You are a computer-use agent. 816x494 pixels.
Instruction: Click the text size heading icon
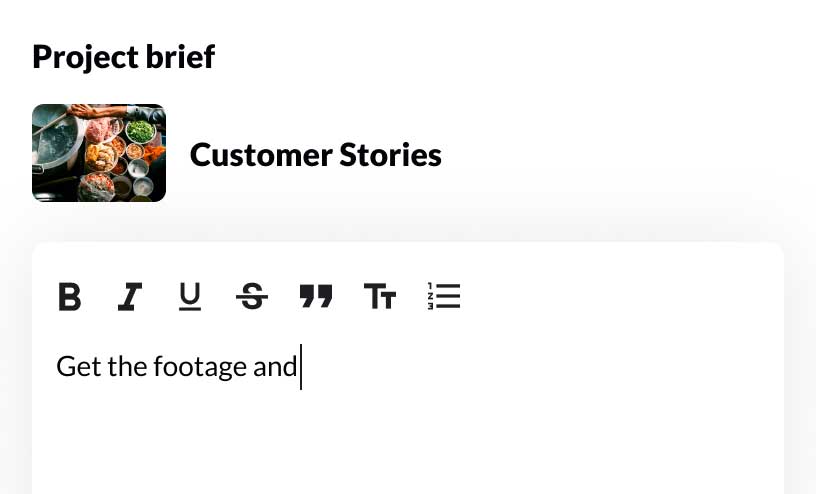380,297
